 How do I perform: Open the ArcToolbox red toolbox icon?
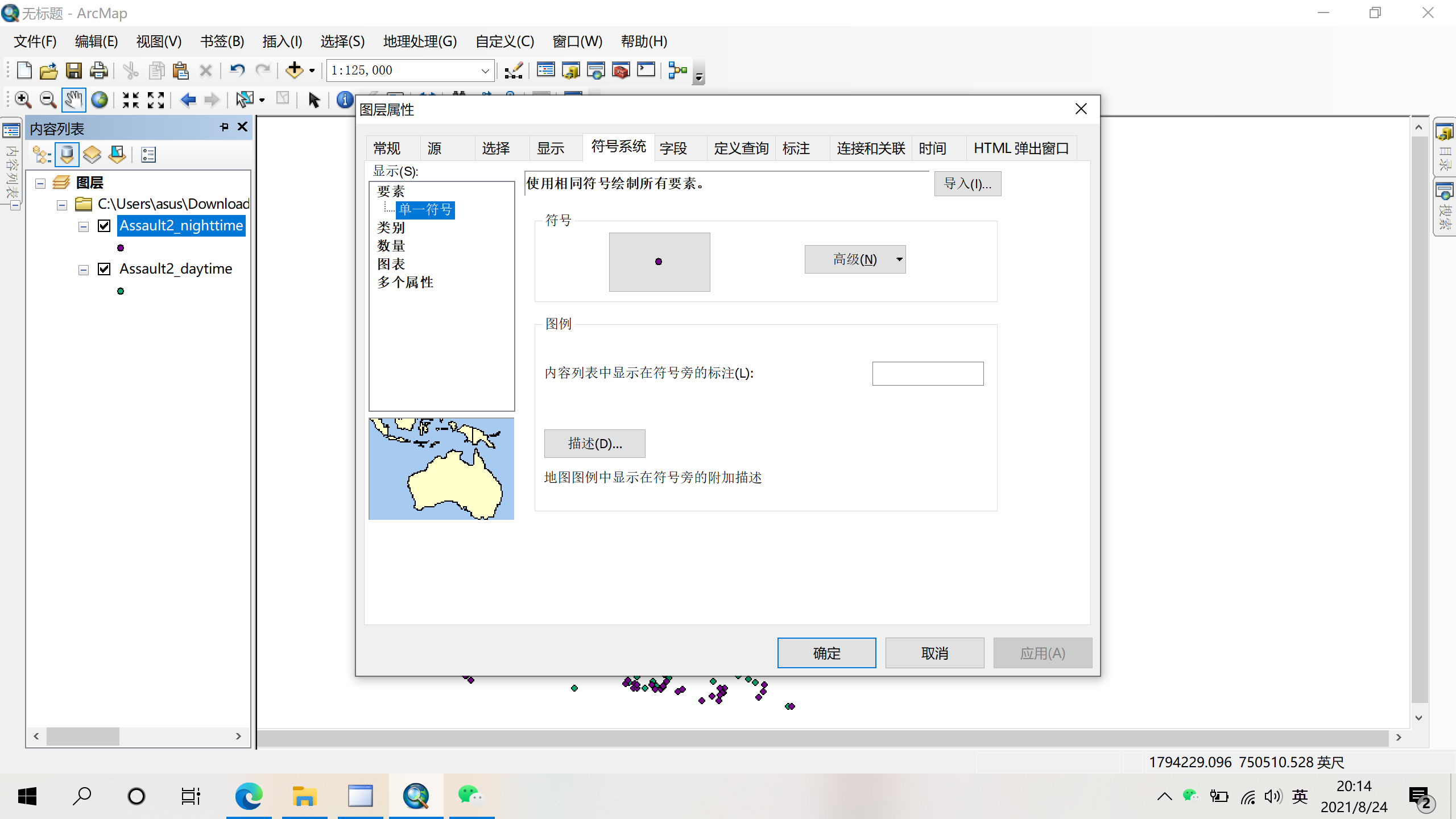click(621, 71)
